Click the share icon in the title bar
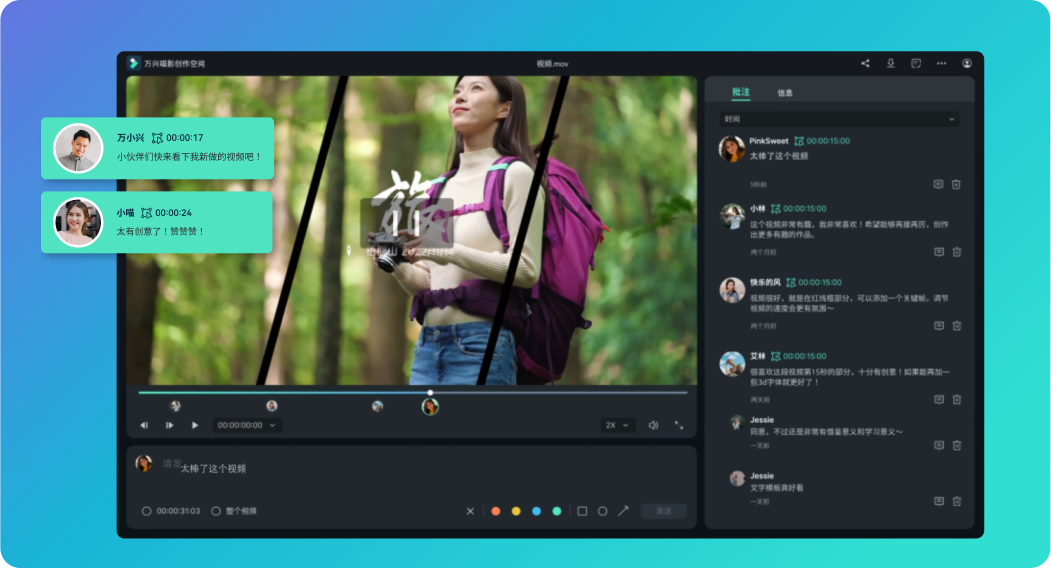The height and width of the screenshot is (568, 1051). 865,63
